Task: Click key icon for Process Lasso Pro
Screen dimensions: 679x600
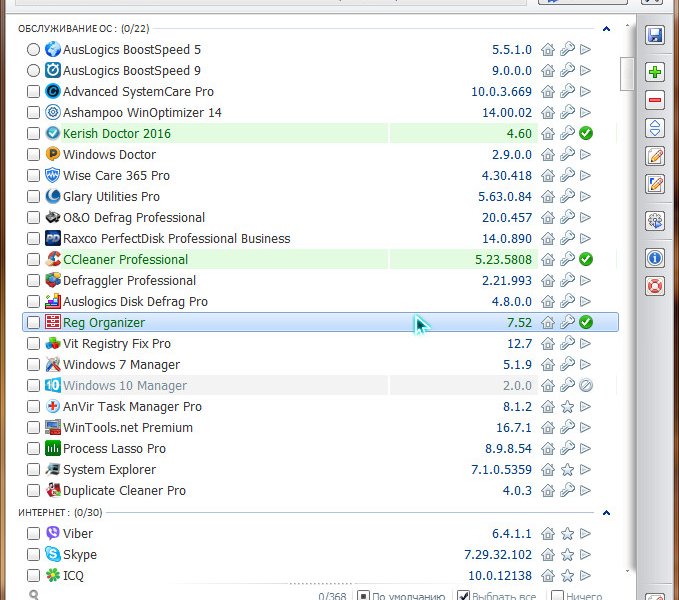Action: (x=567, y=448)
